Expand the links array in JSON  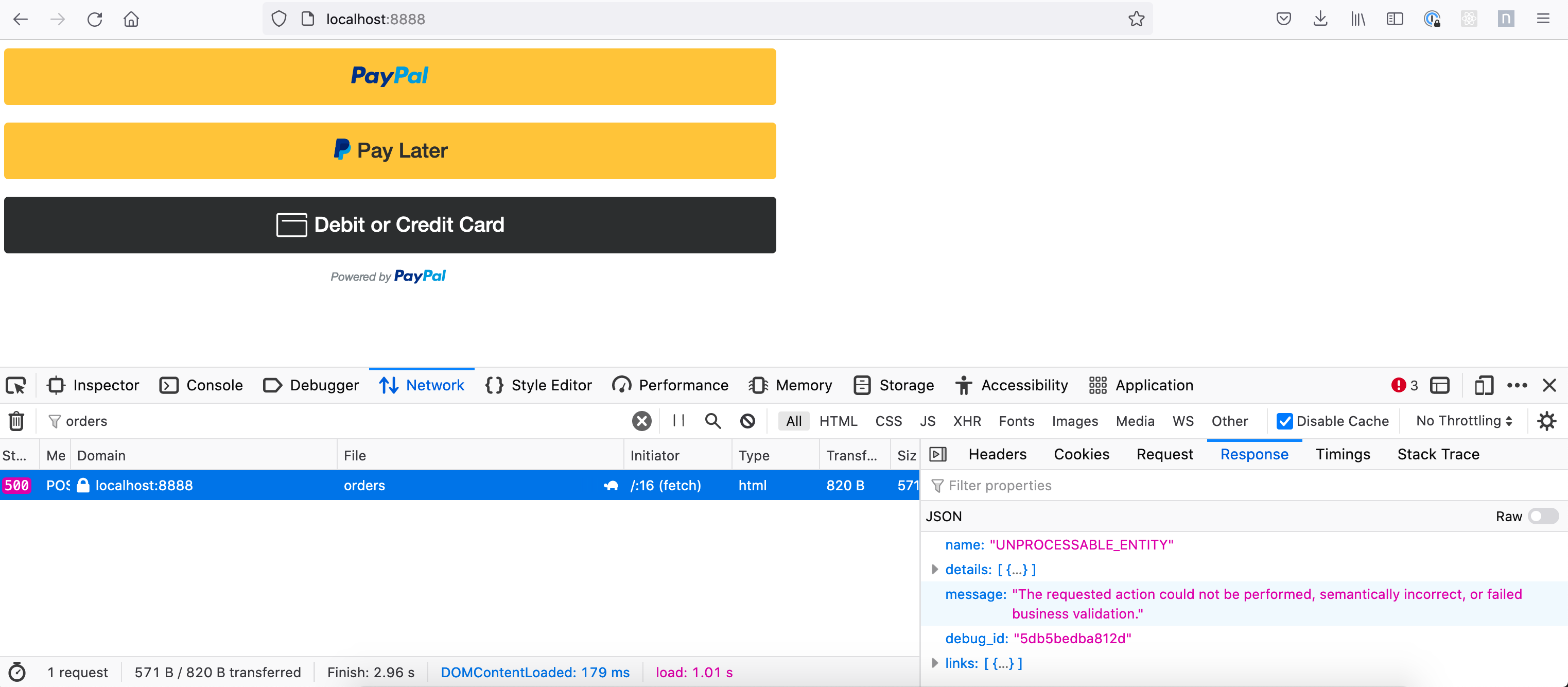934,663
